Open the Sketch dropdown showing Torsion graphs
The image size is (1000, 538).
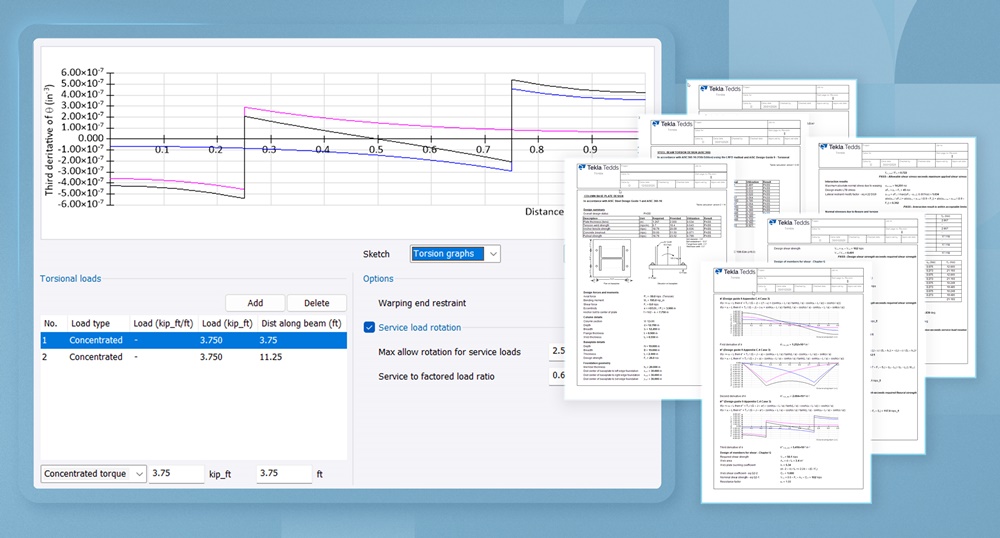(455, 254)
